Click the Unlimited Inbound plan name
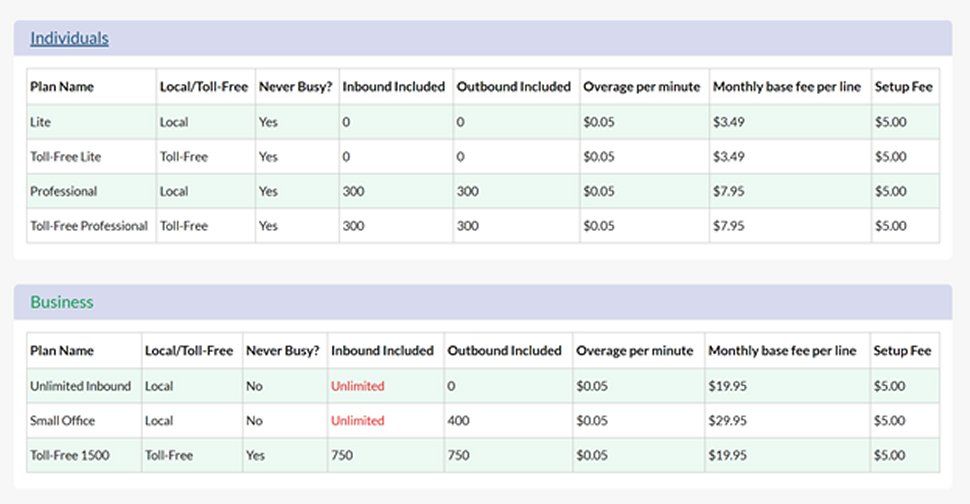The image size is (970, 504). coord(80,386)
